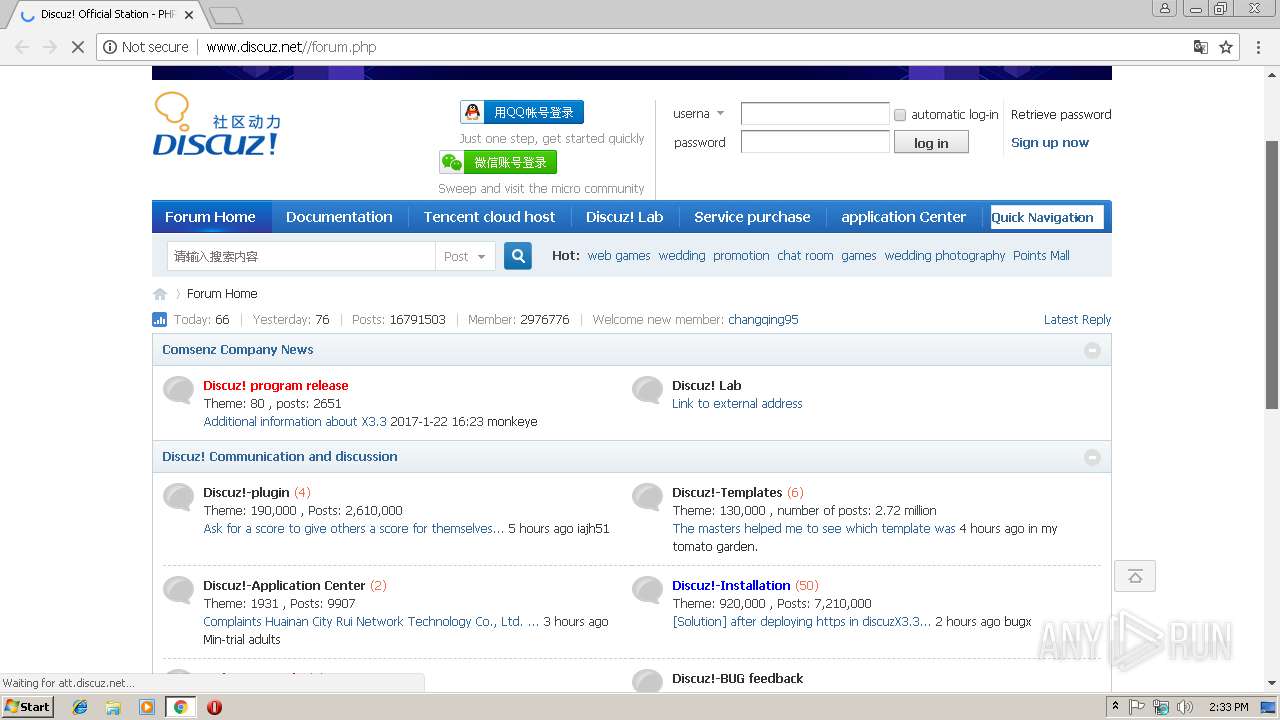Open the Documentation nav item
The width and height of the screenshot is (1280, 720).
tap(339, 217)
